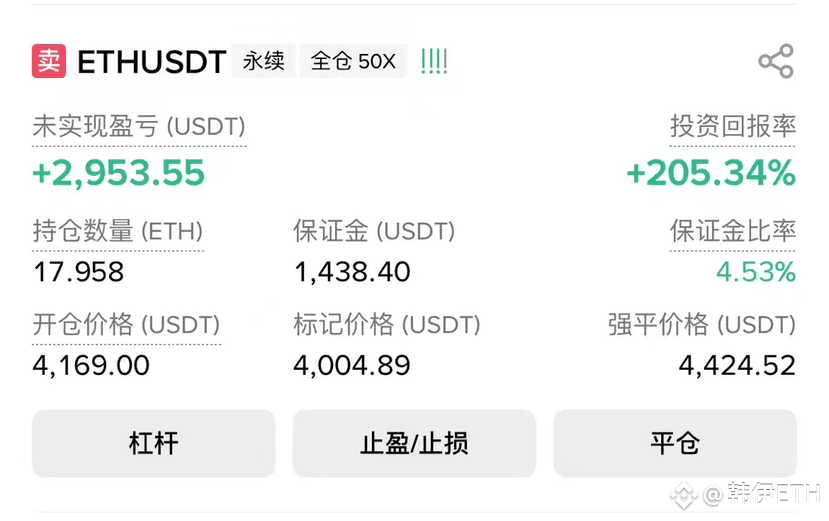Screen dimensions: 829x521
Task: Tap the 开仓价格 (USDT) label
Action: [x=126, y=324]
